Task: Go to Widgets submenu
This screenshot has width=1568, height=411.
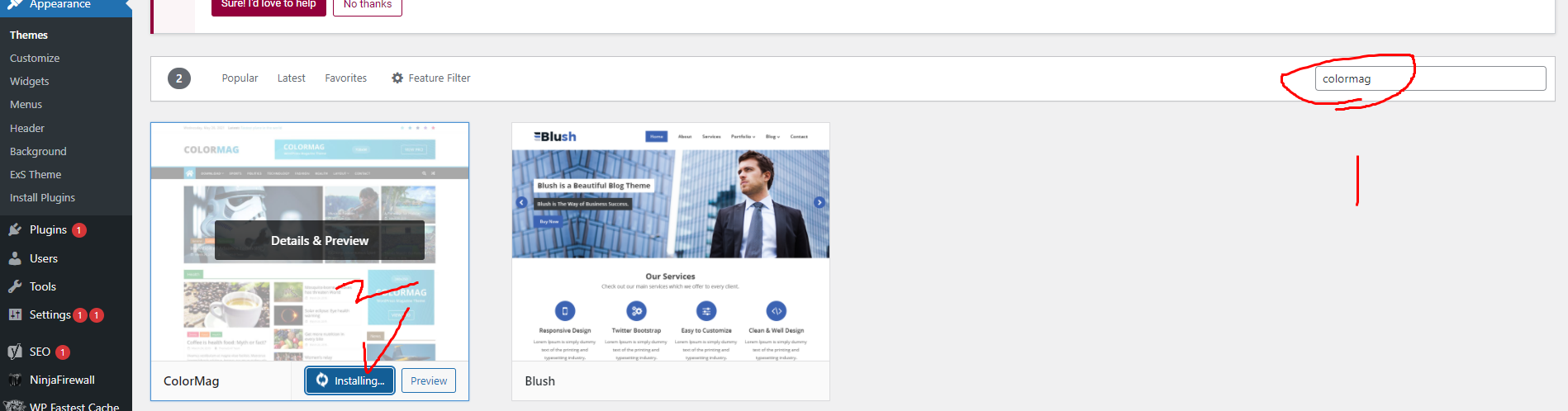Action: coord(30,81)
